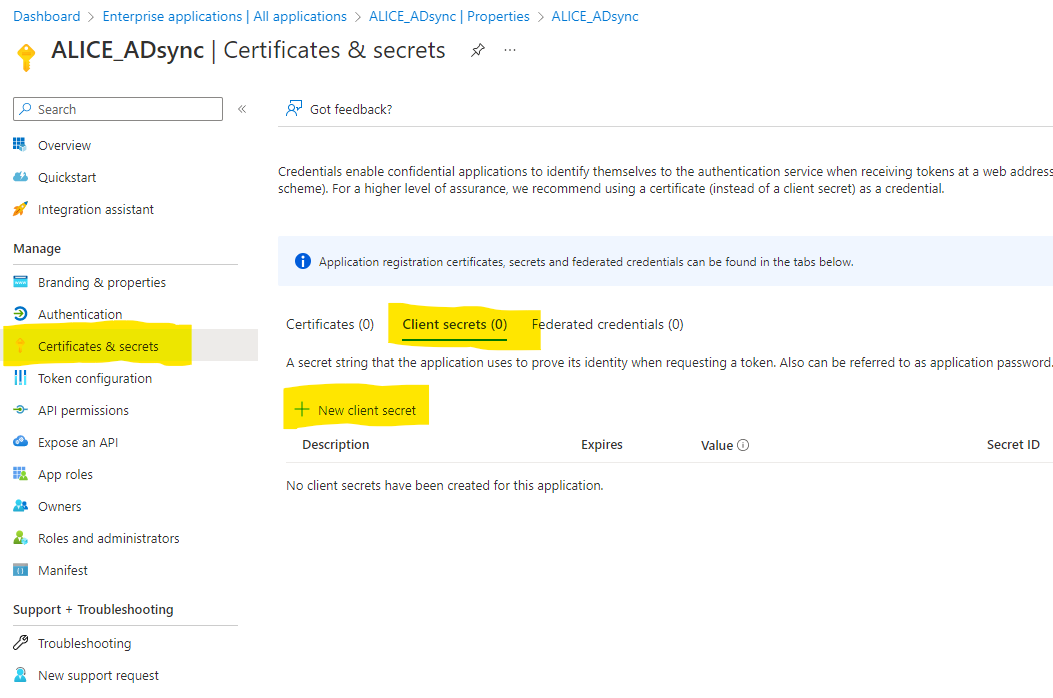Switch to the Certificates (0) tab
This screenshot has width=1053, height=698.
(x=330, y=324)
